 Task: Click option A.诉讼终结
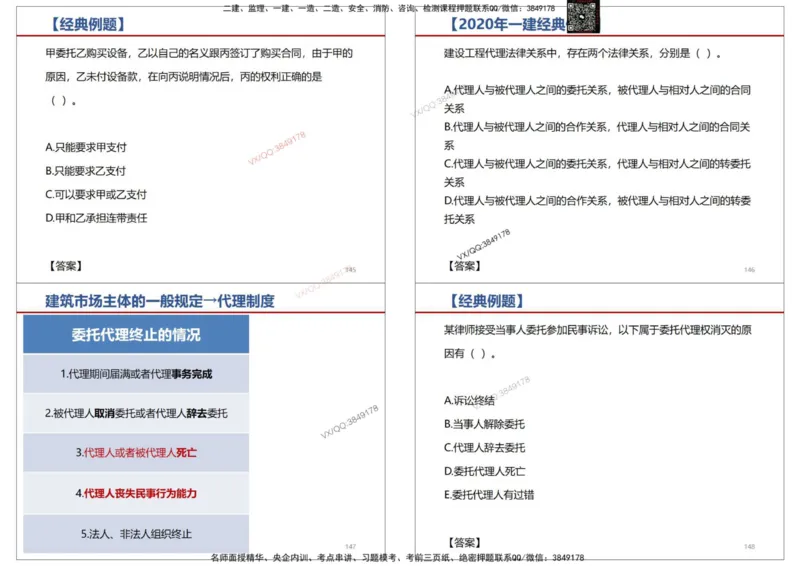click(469, 401)
